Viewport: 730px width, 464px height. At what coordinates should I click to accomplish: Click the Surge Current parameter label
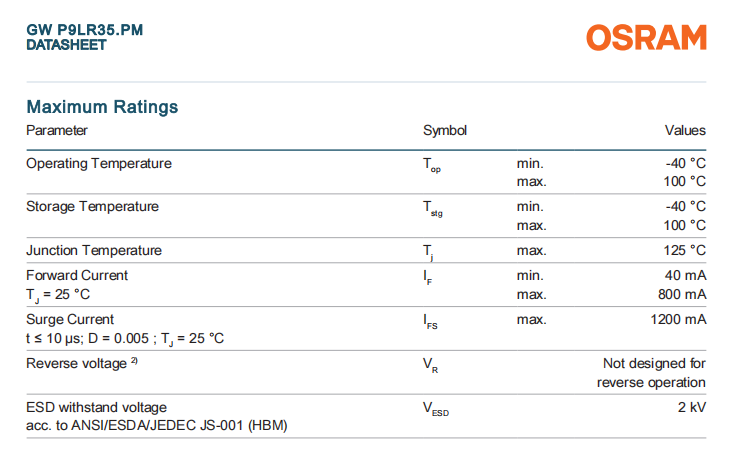[70, 319]
